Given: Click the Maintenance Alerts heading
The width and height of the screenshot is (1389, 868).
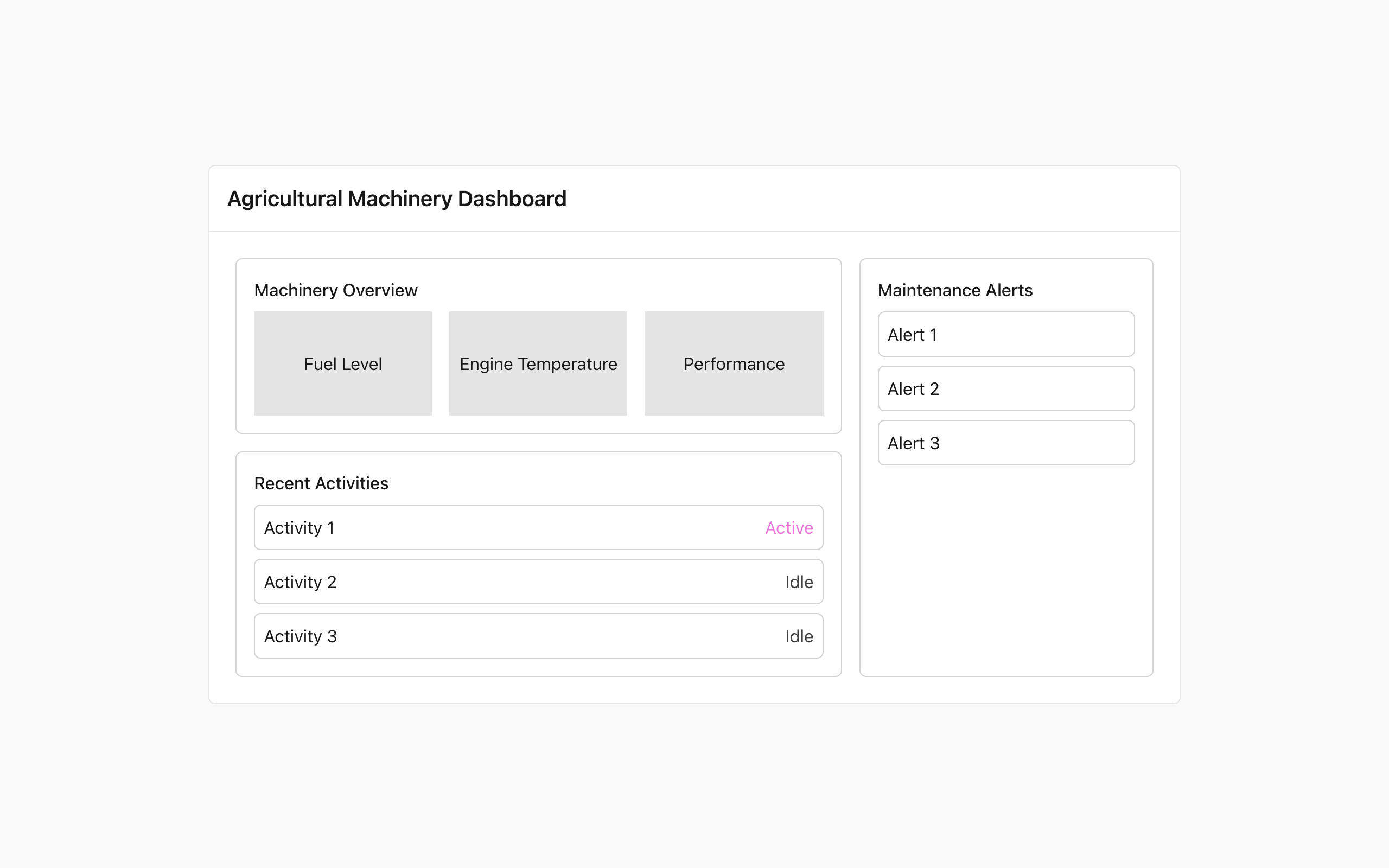Looking at the screenshot, I should 954,290.
